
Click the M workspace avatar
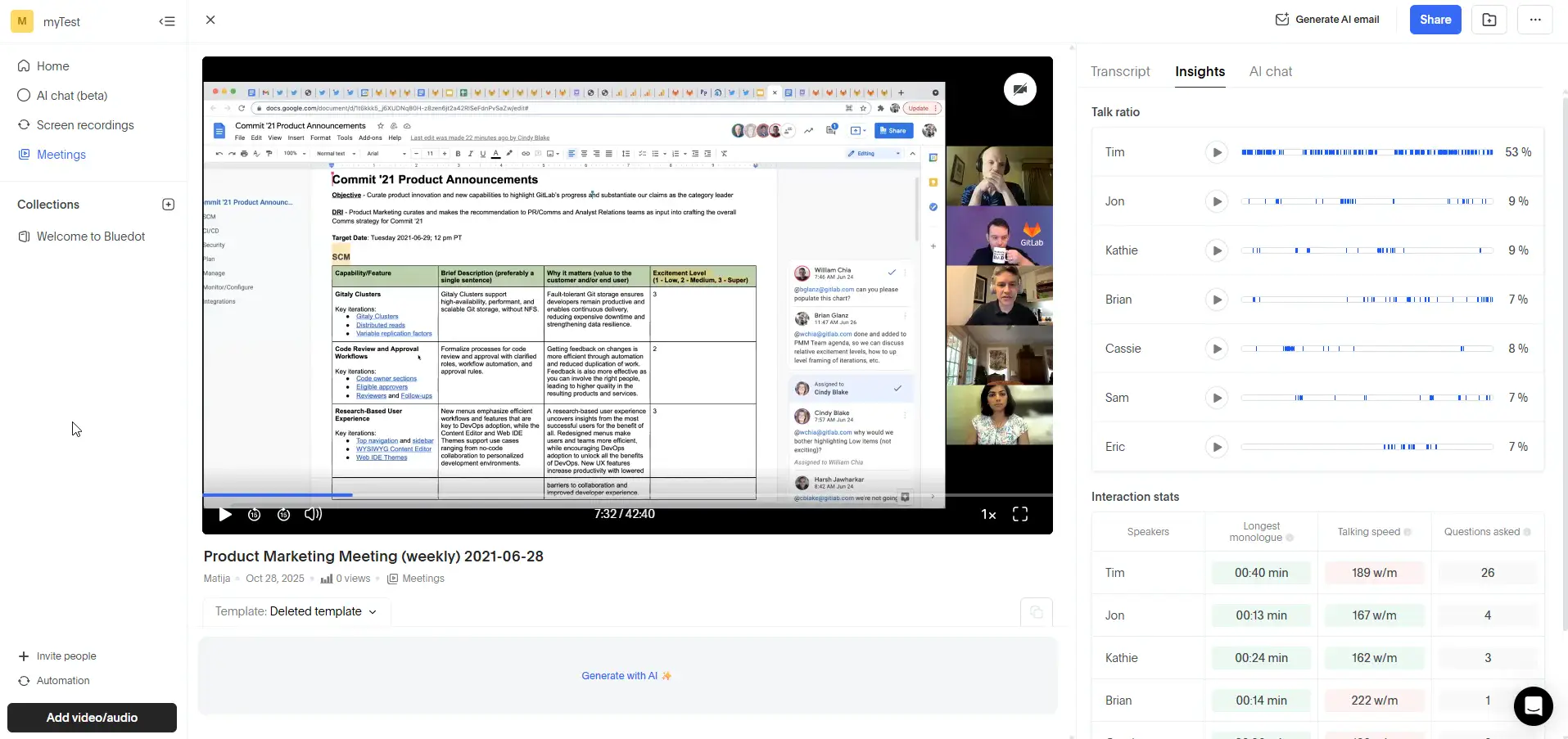point(22,21)
